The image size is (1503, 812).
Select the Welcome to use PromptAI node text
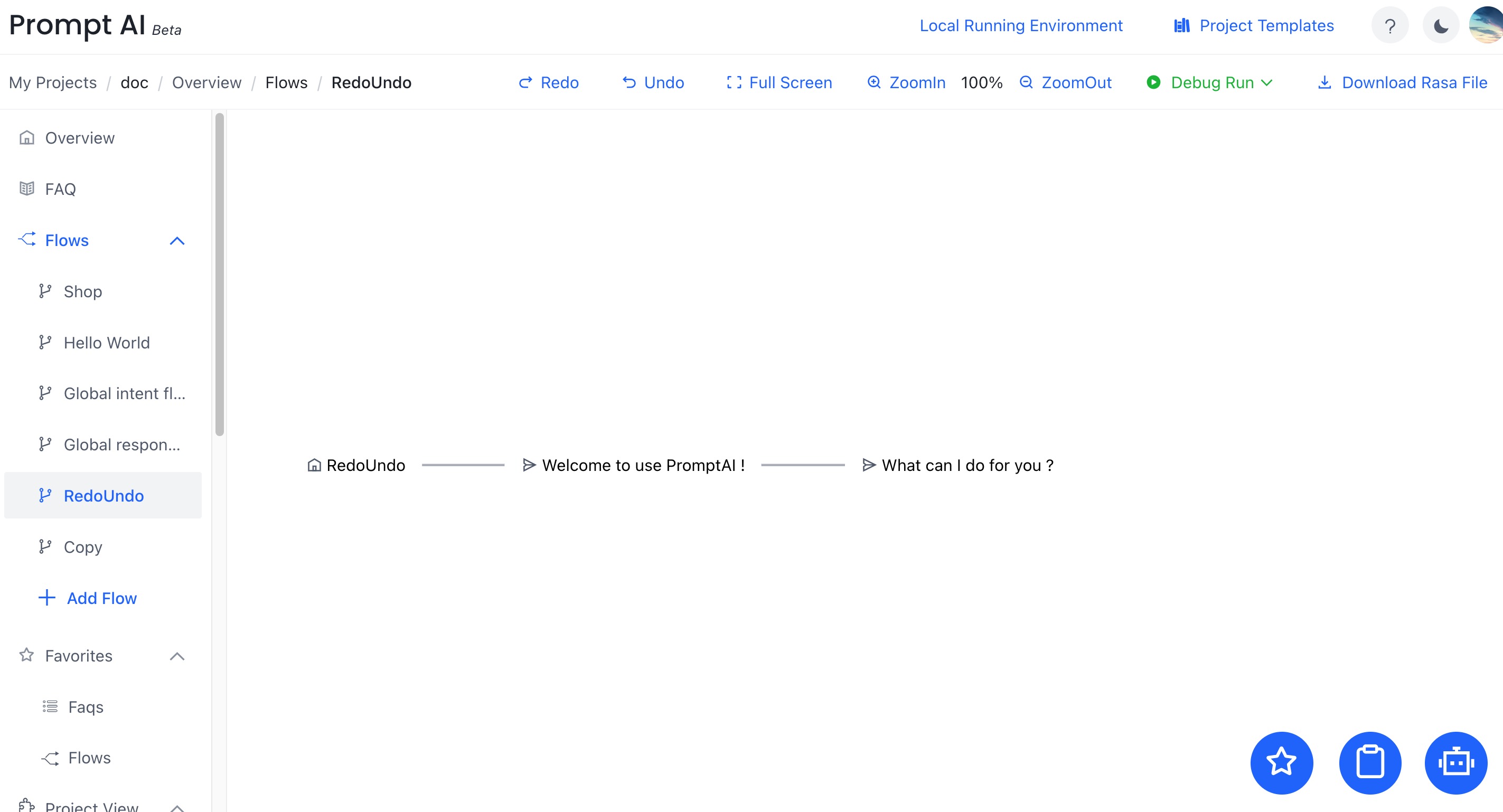(x=644, y=465)
